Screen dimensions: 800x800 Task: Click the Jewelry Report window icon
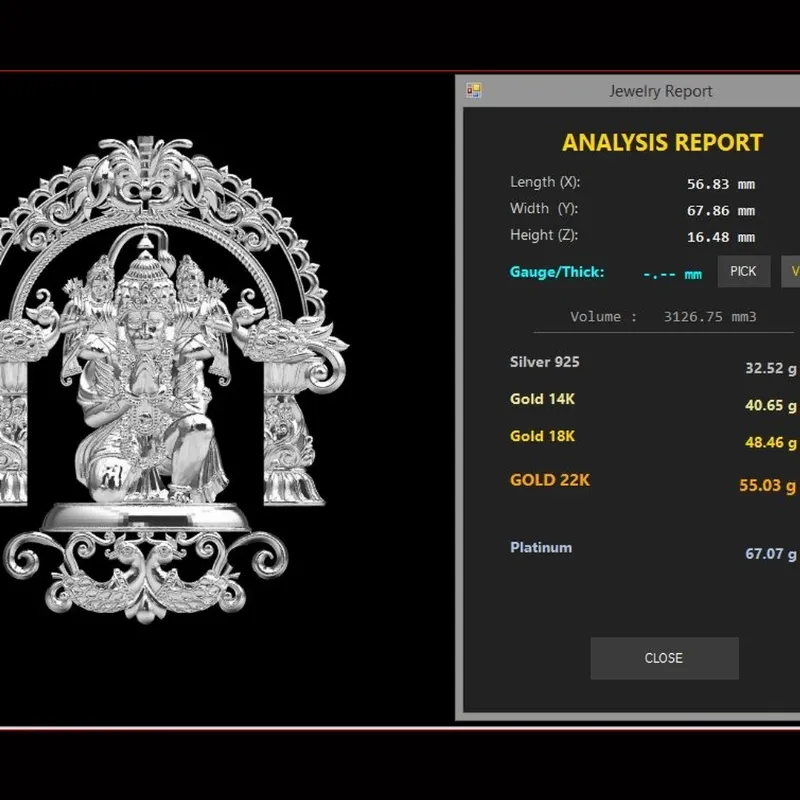click(473, 91)
